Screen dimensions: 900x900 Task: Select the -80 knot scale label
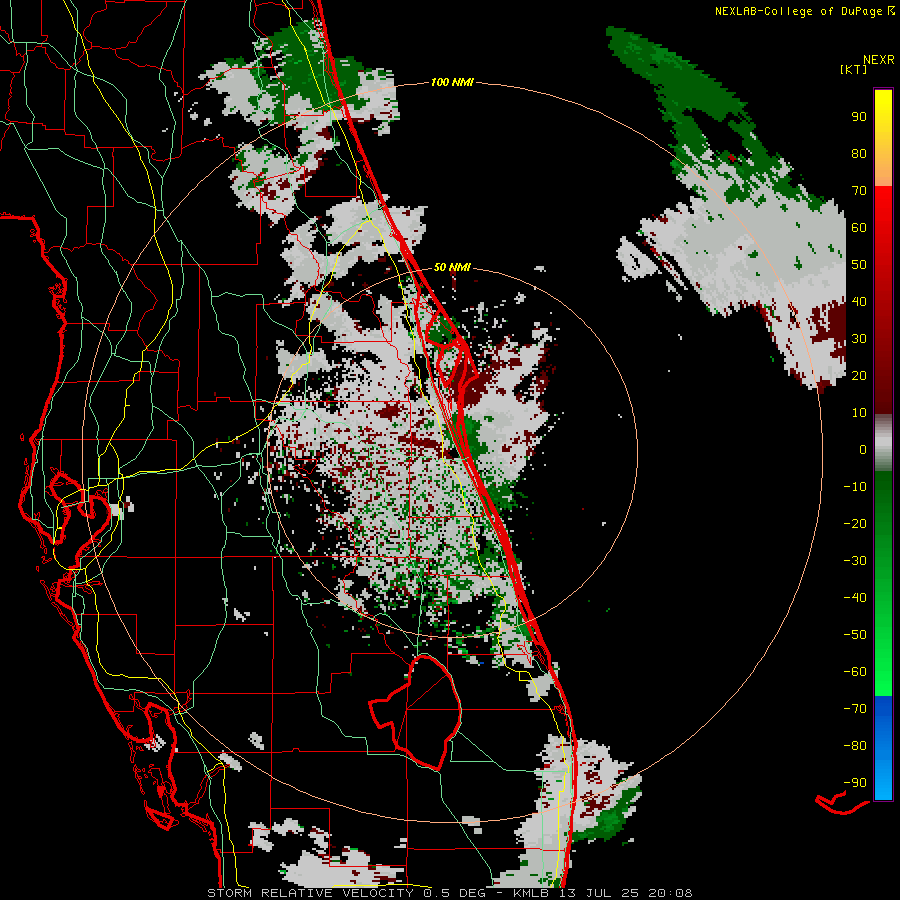(x=855, y=746)
